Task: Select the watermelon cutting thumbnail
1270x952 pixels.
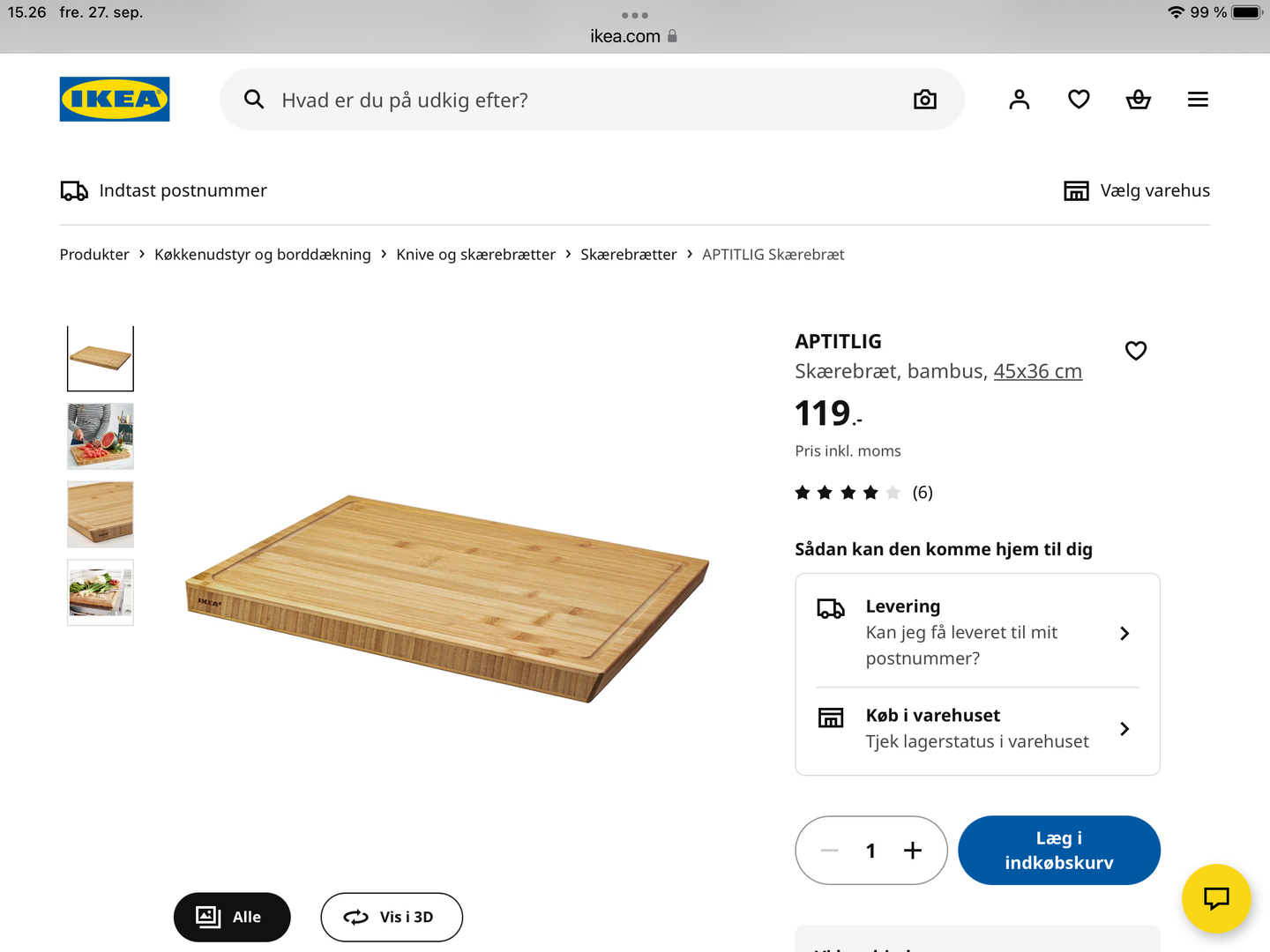Action: (x=101, y=436)
